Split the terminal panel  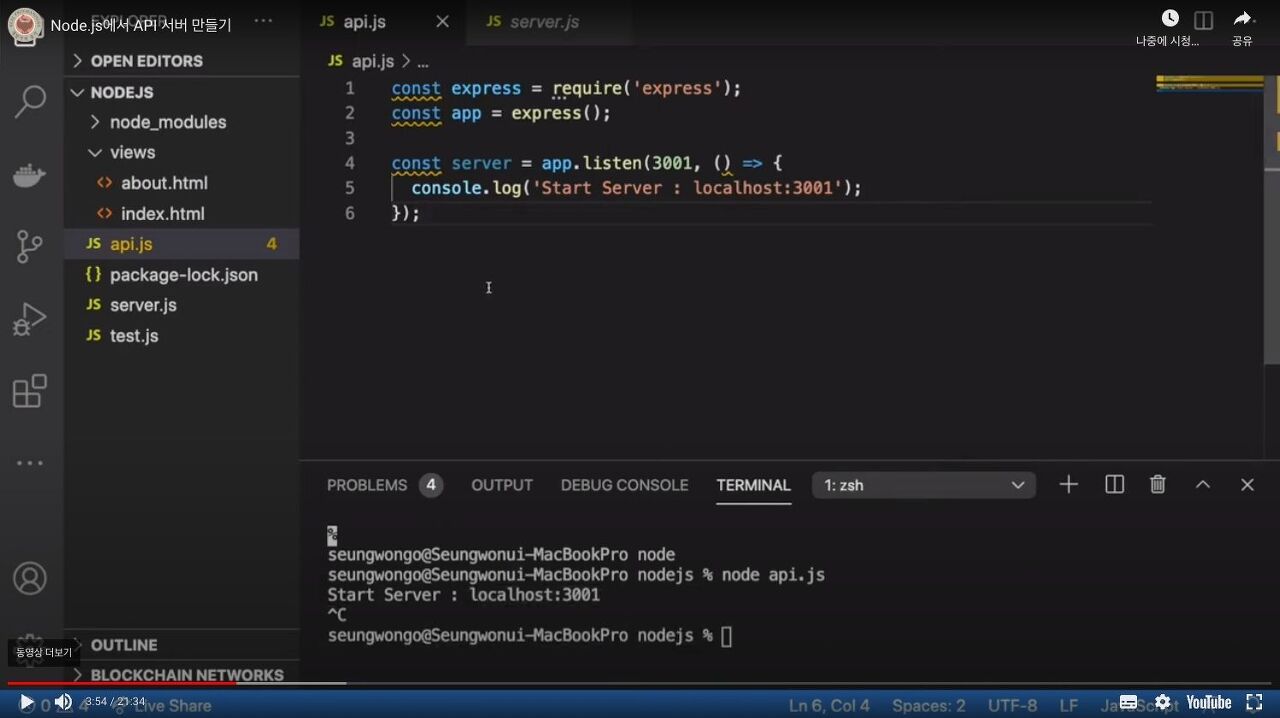tap(1114, 485)
